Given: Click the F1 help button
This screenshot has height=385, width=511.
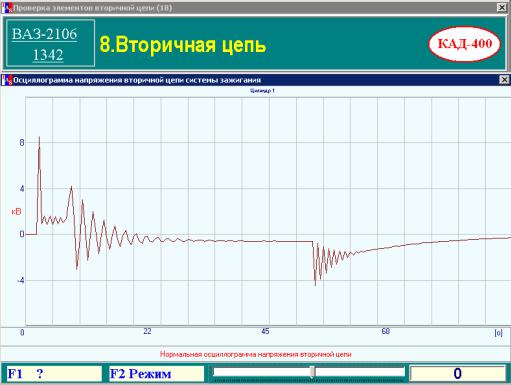Looking at the screenshot, I should click(54, 373).
